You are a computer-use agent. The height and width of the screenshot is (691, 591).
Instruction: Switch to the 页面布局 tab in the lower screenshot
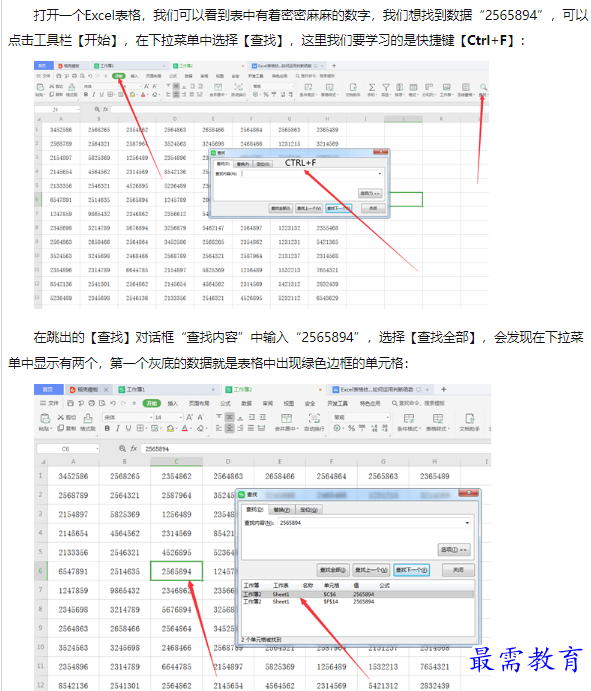[x=199, y=403]
